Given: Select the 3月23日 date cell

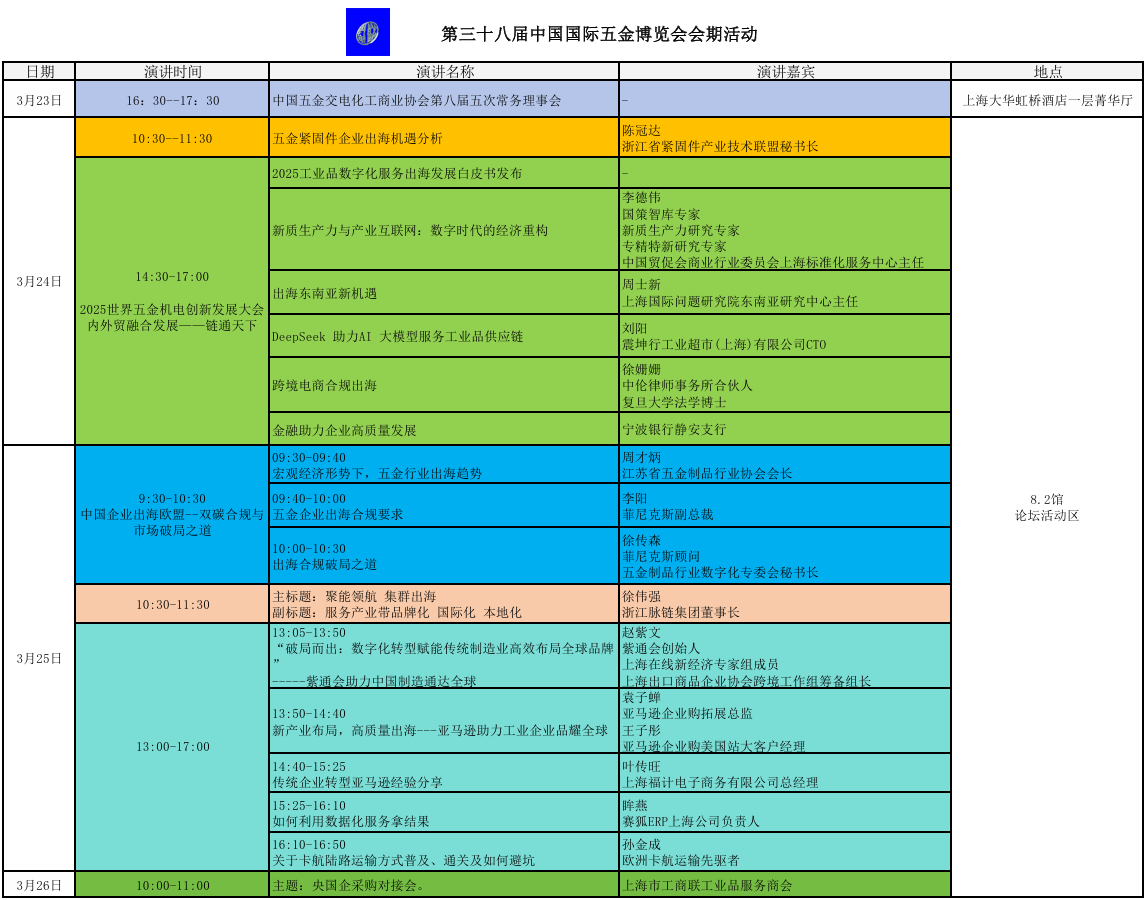Looking at the screenshot, I should [39, 99].
